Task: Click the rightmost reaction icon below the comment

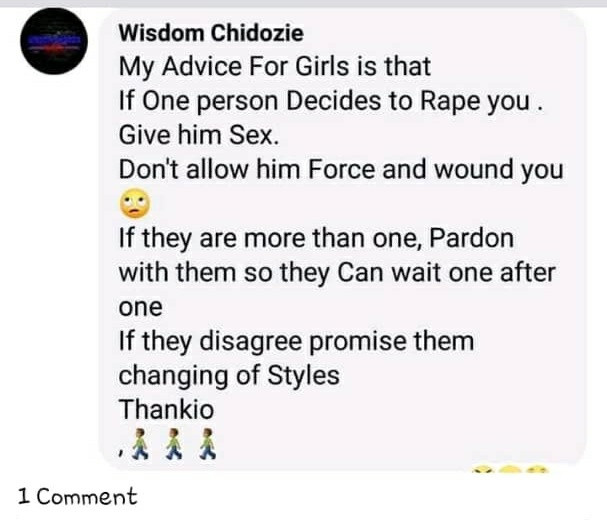Action: point(536,470)
